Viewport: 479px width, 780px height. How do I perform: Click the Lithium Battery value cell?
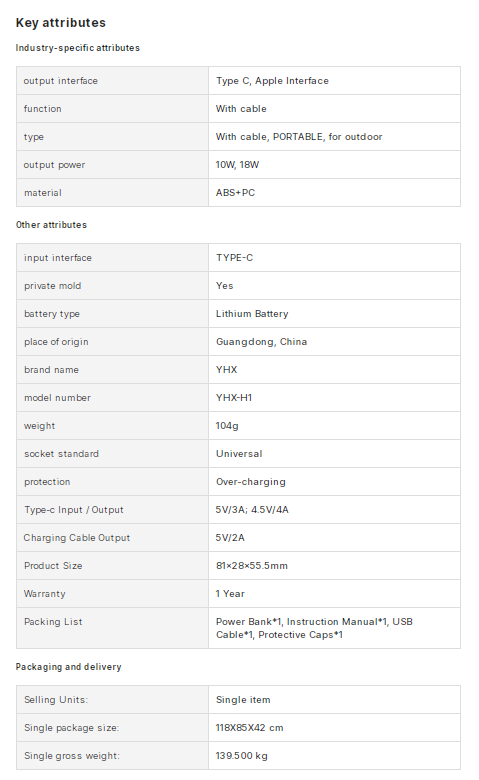pos(334,313)
